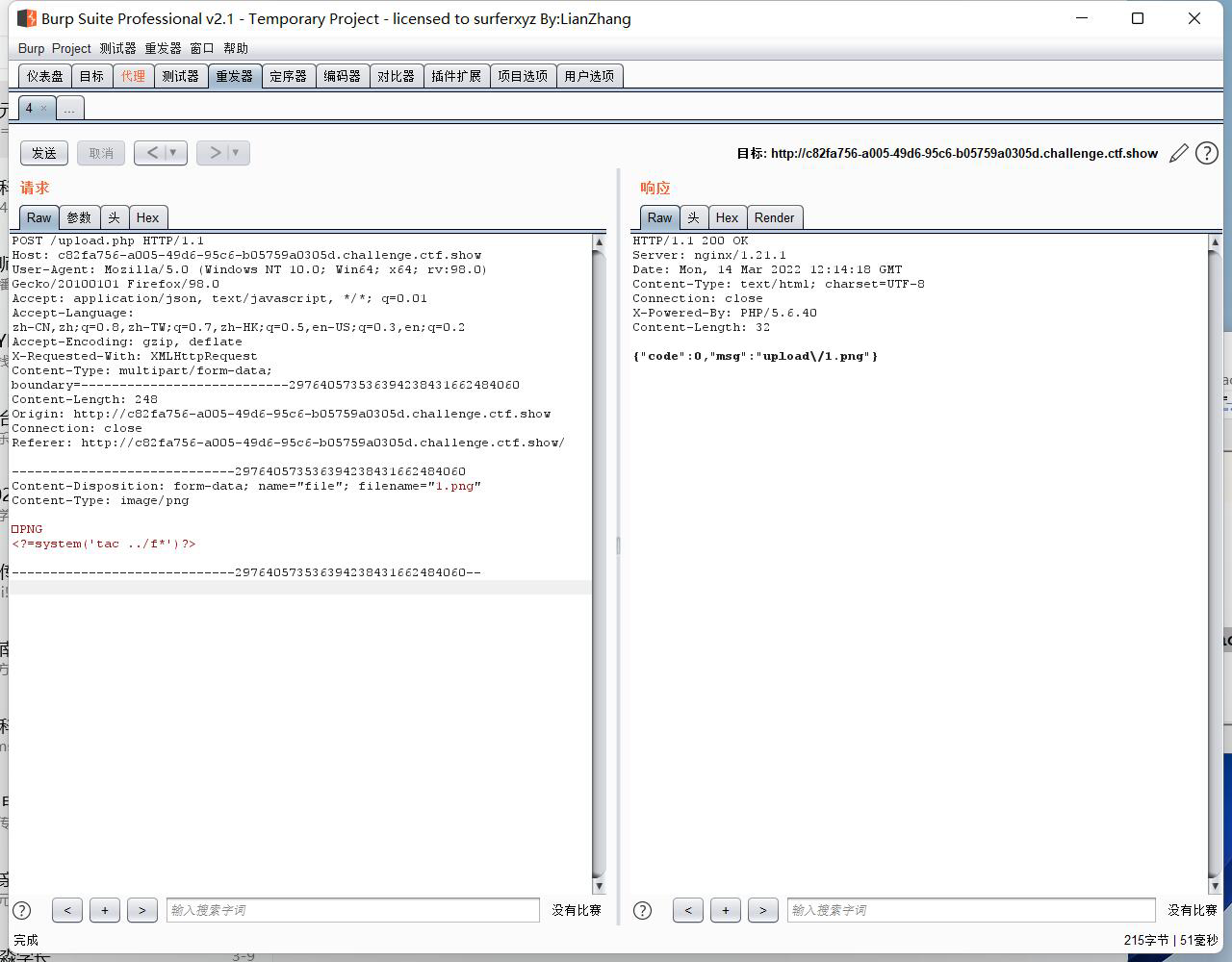Go to next request search match
This screenshot has width=1232, height=962.
pyautogui.click(x=142, y=910)
